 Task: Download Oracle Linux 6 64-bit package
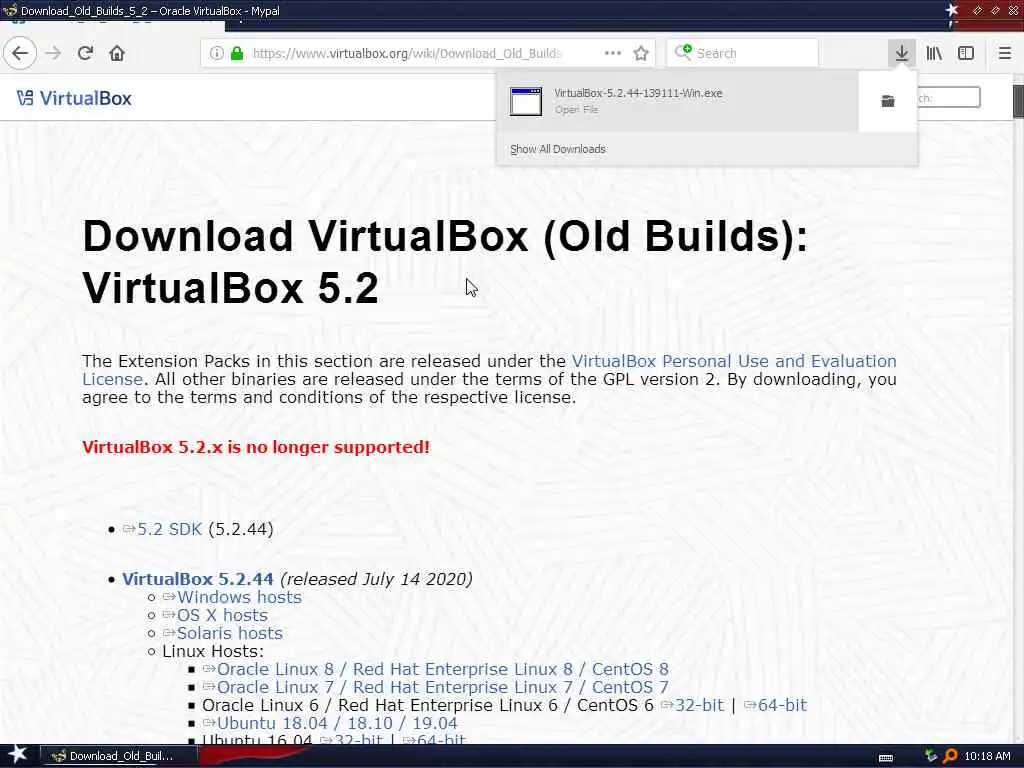[x=782, y=705]
